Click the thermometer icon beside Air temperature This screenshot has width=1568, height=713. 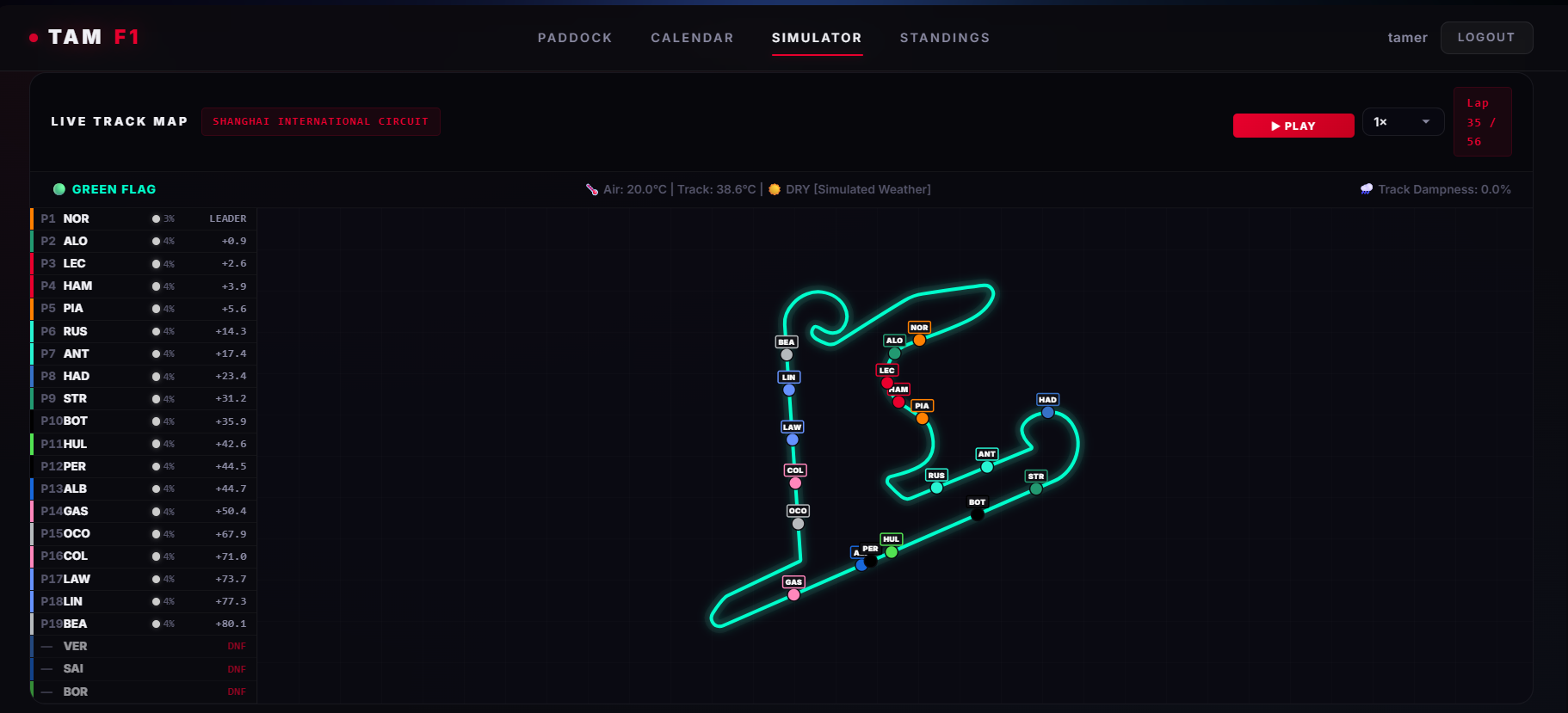point(592,189)
